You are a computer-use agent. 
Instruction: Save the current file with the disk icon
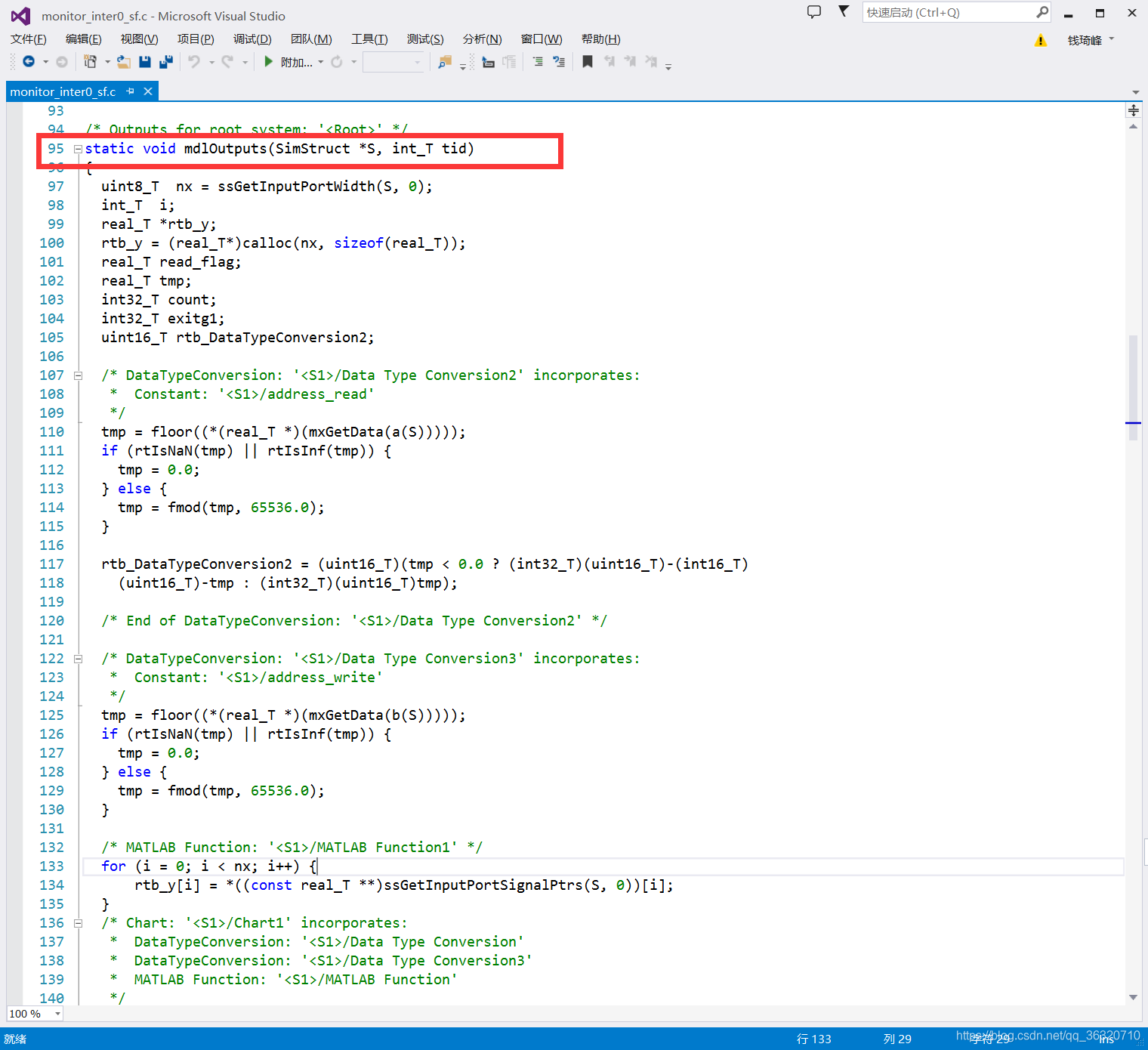(145, 62)
